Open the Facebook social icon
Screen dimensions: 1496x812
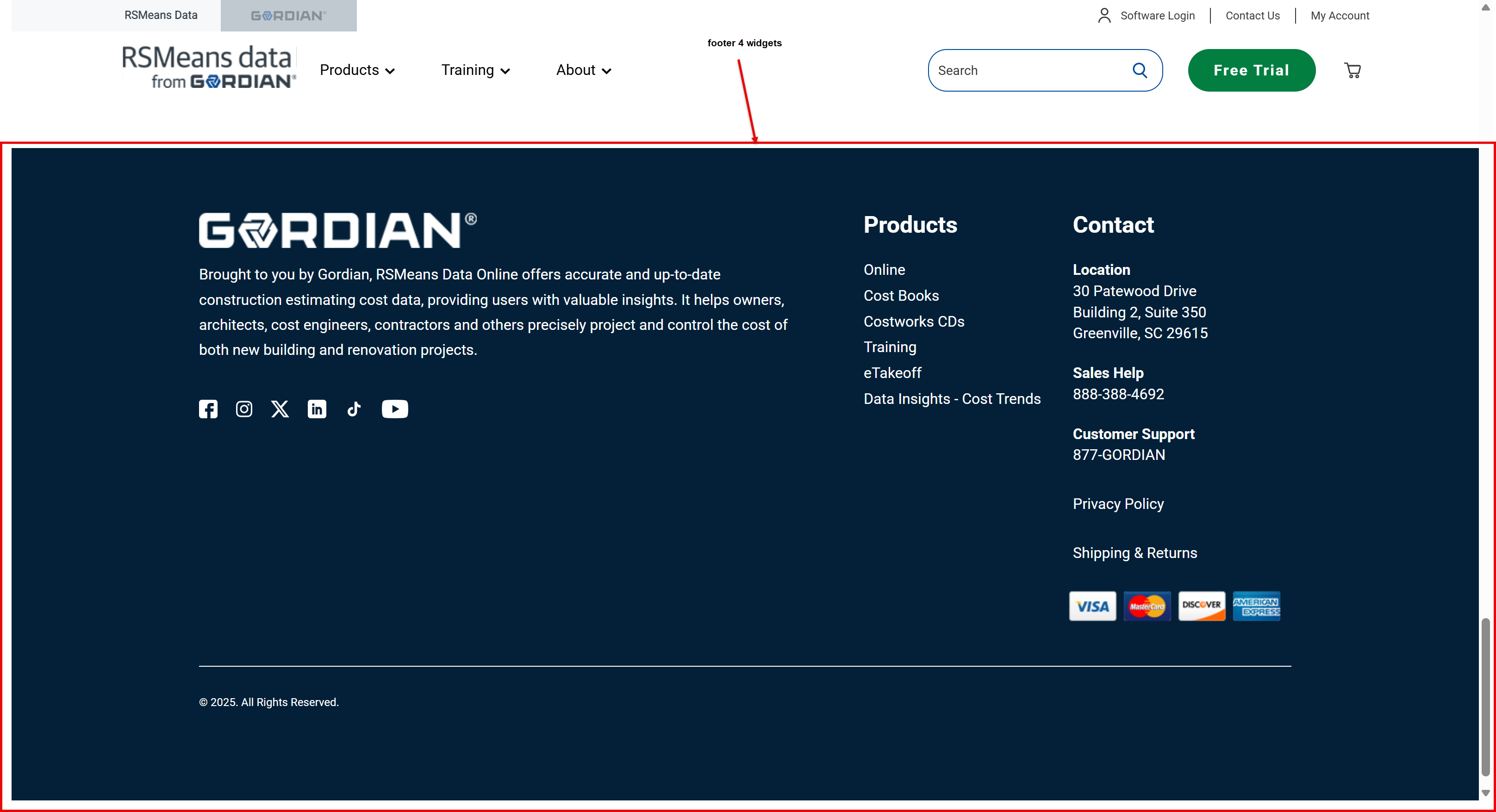[x=208, y=409]
